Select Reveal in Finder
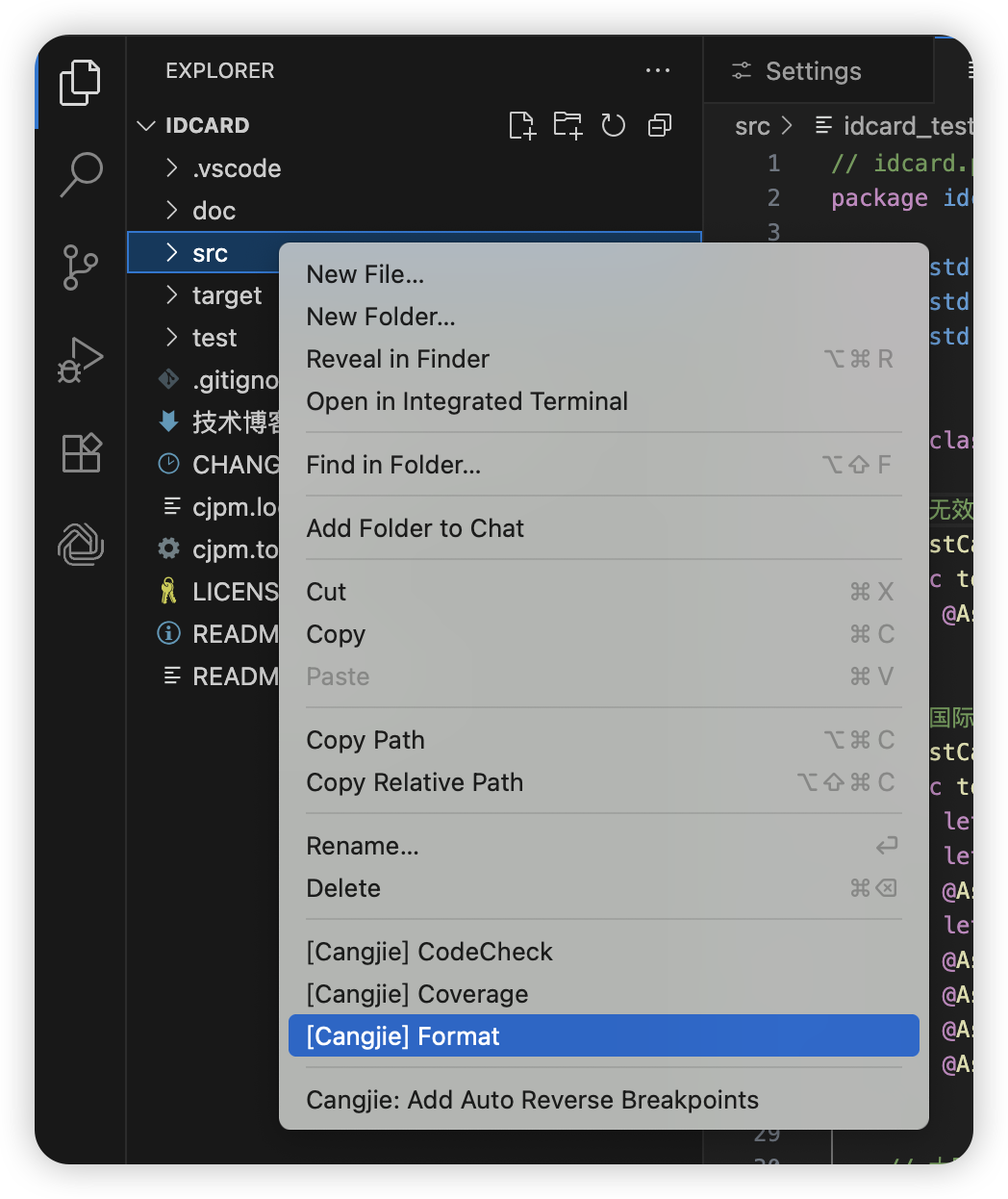This screenshot has width=1008, height=1199. pos(603,359)
